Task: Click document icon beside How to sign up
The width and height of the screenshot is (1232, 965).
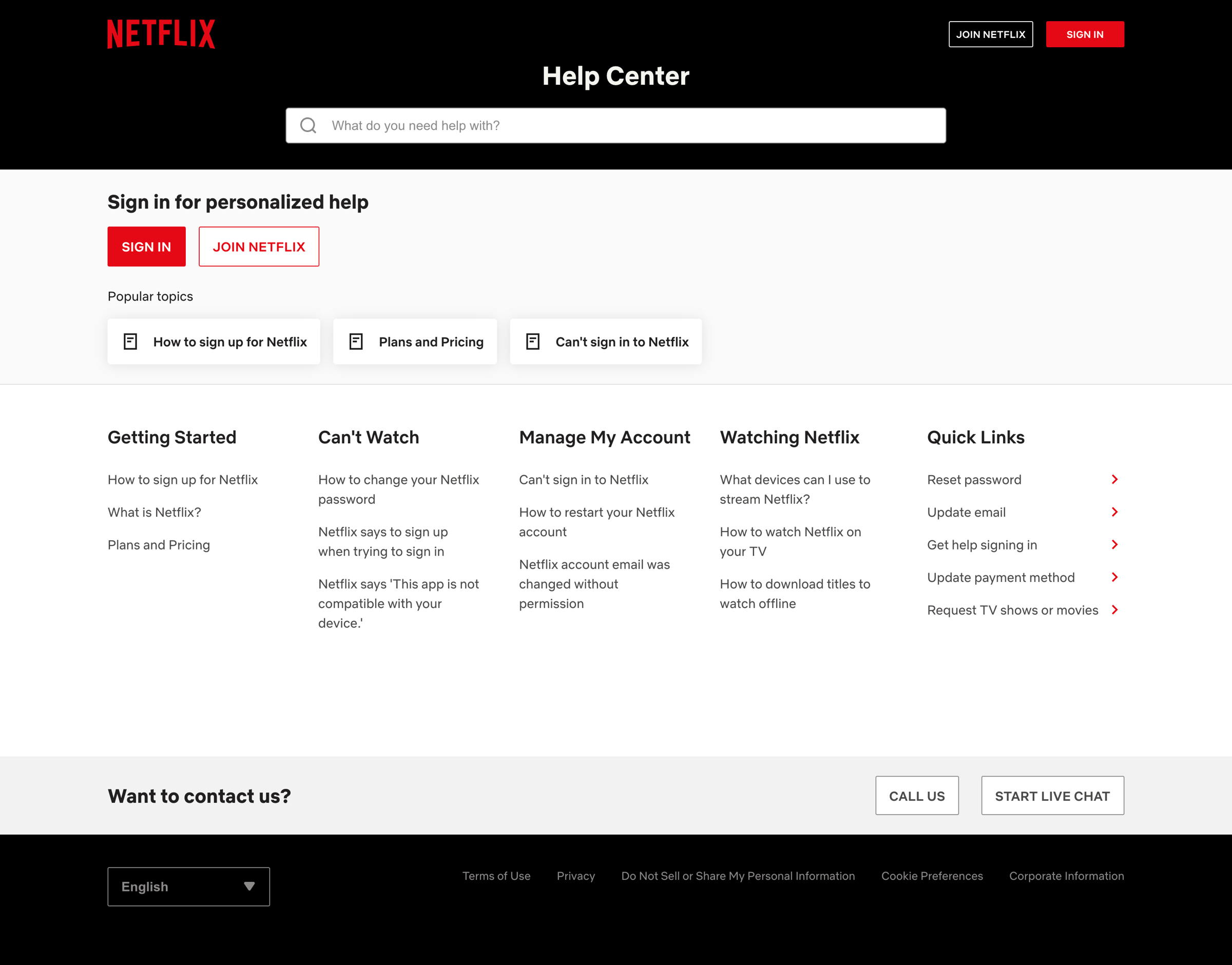Action: point(130,341)
